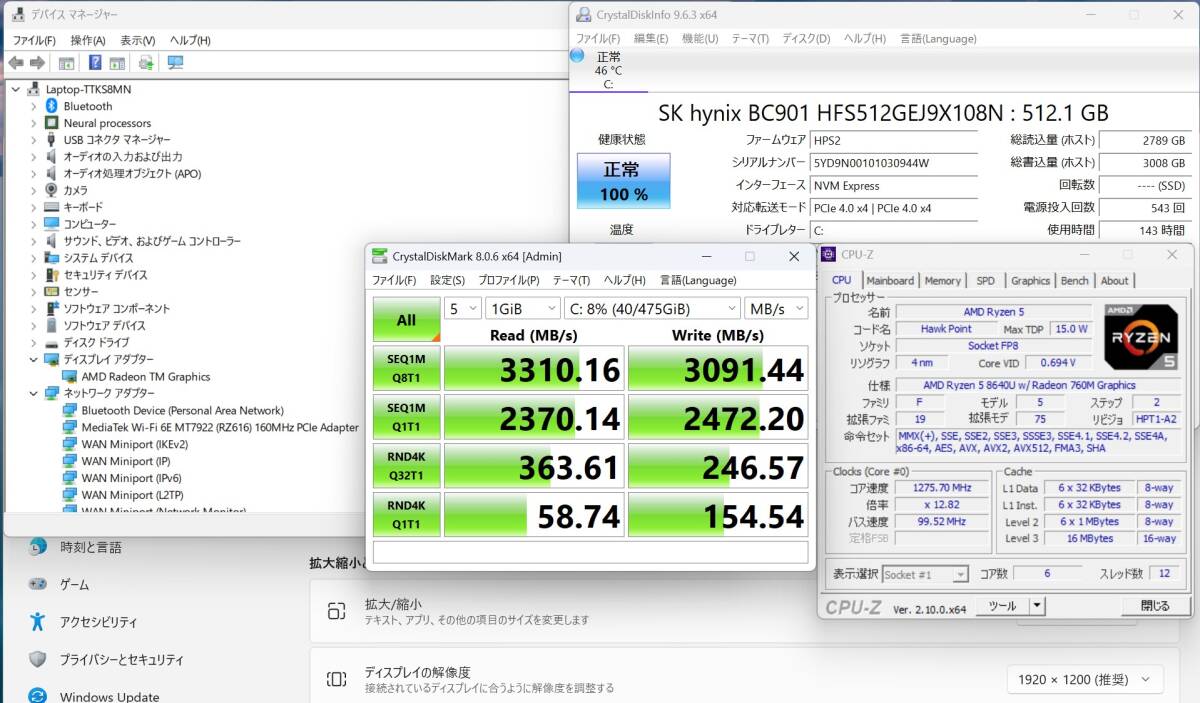This screenshot has height=703, width=1200.
Task: Open the display resolution 1920 × 1200 dropdown
Action: (x=1084, y=679)
